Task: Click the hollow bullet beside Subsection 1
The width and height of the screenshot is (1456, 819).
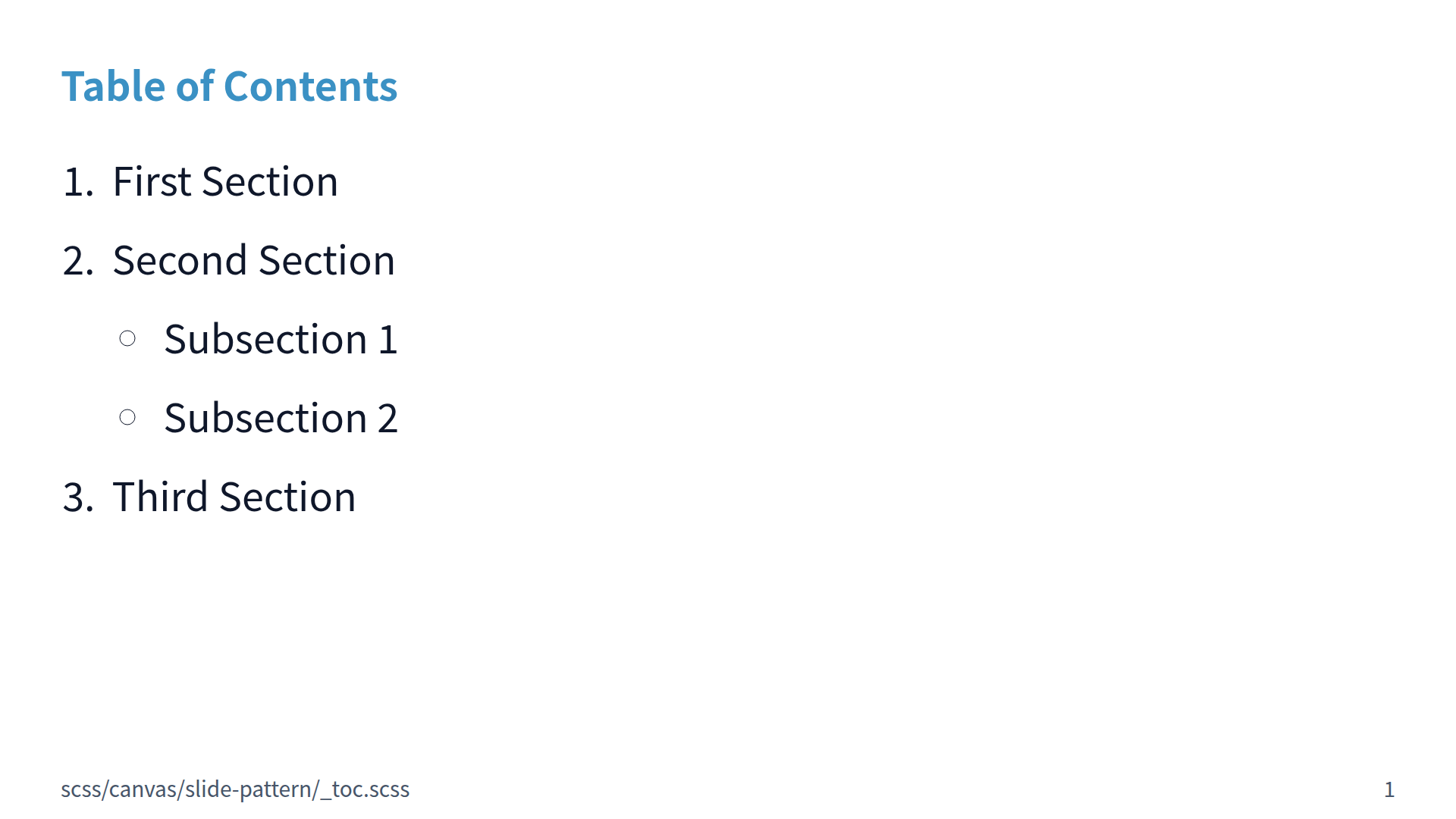Action: pos(127,338)
